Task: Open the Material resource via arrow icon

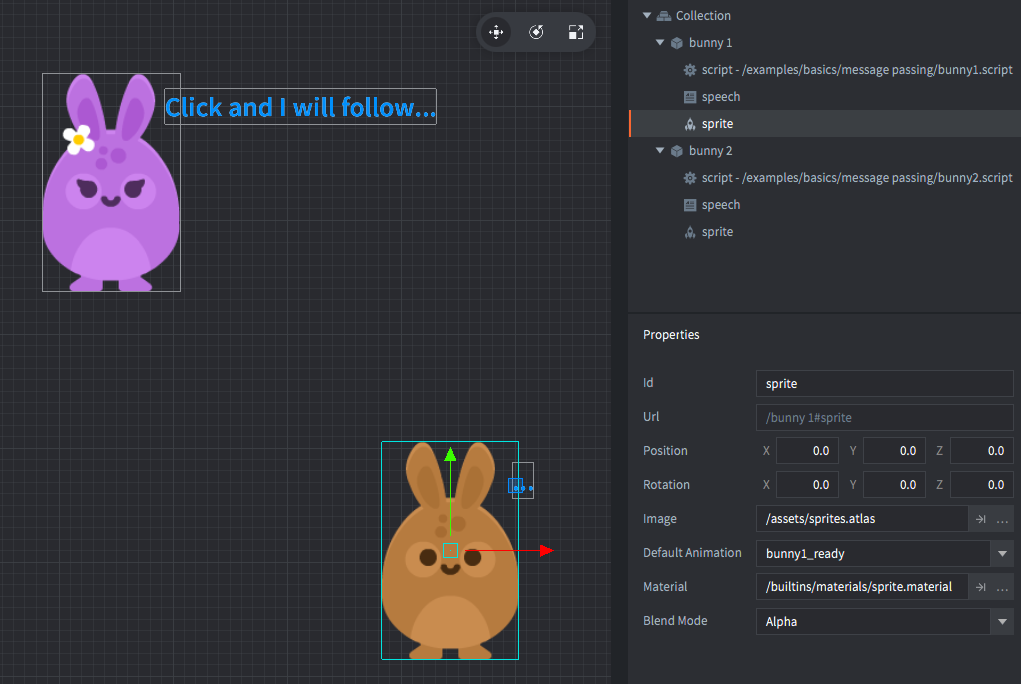Action: coord(981,588)
